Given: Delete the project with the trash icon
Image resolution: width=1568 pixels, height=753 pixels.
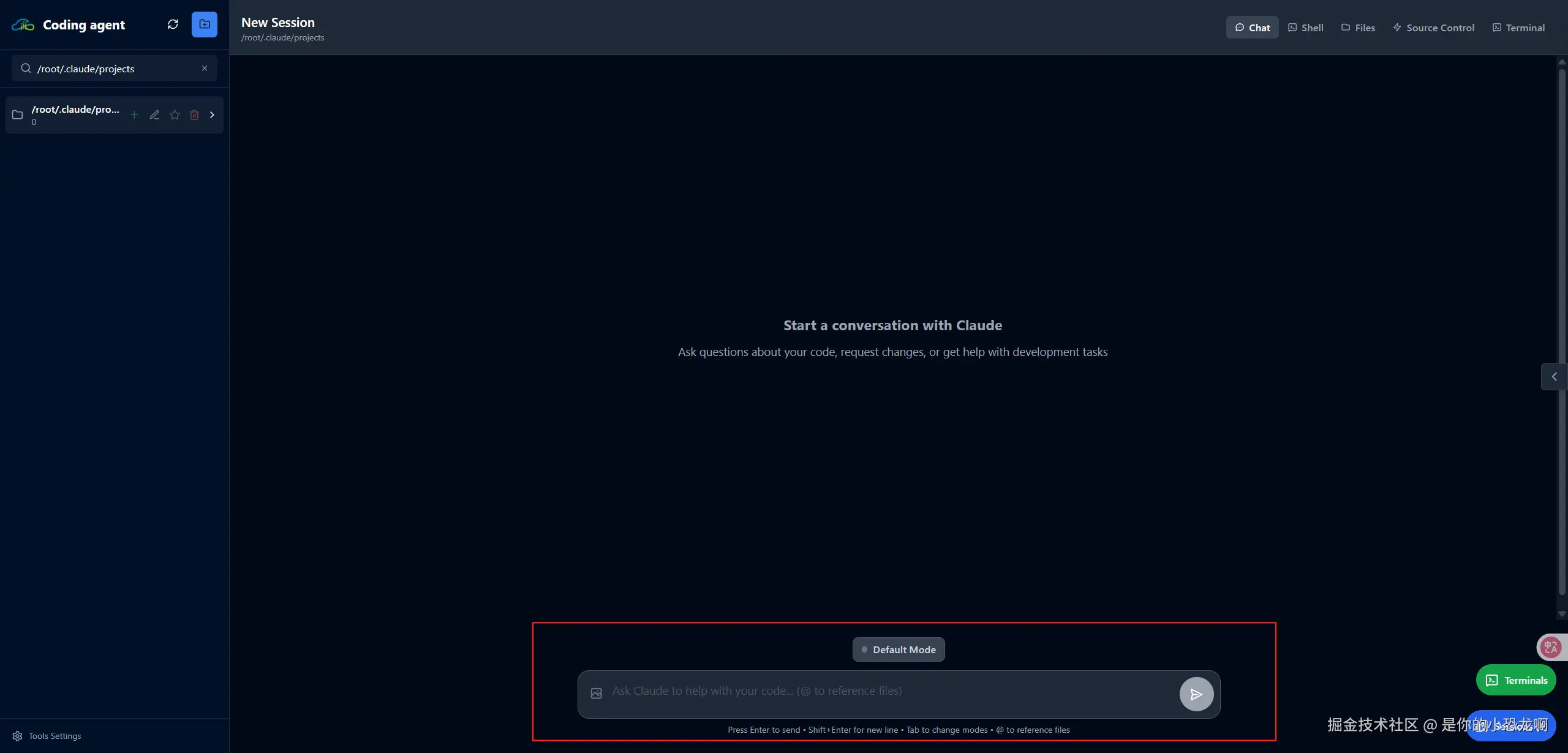Looking at the screenshot, I should point(194,115).
